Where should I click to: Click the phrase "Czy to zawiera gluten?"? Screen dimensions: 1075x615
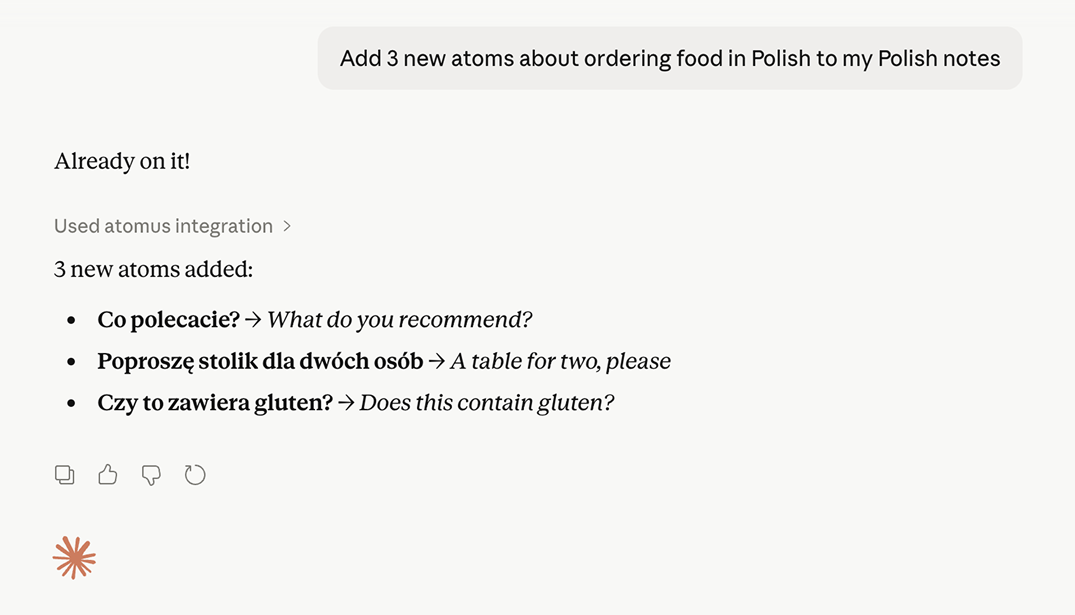(214, 403)
